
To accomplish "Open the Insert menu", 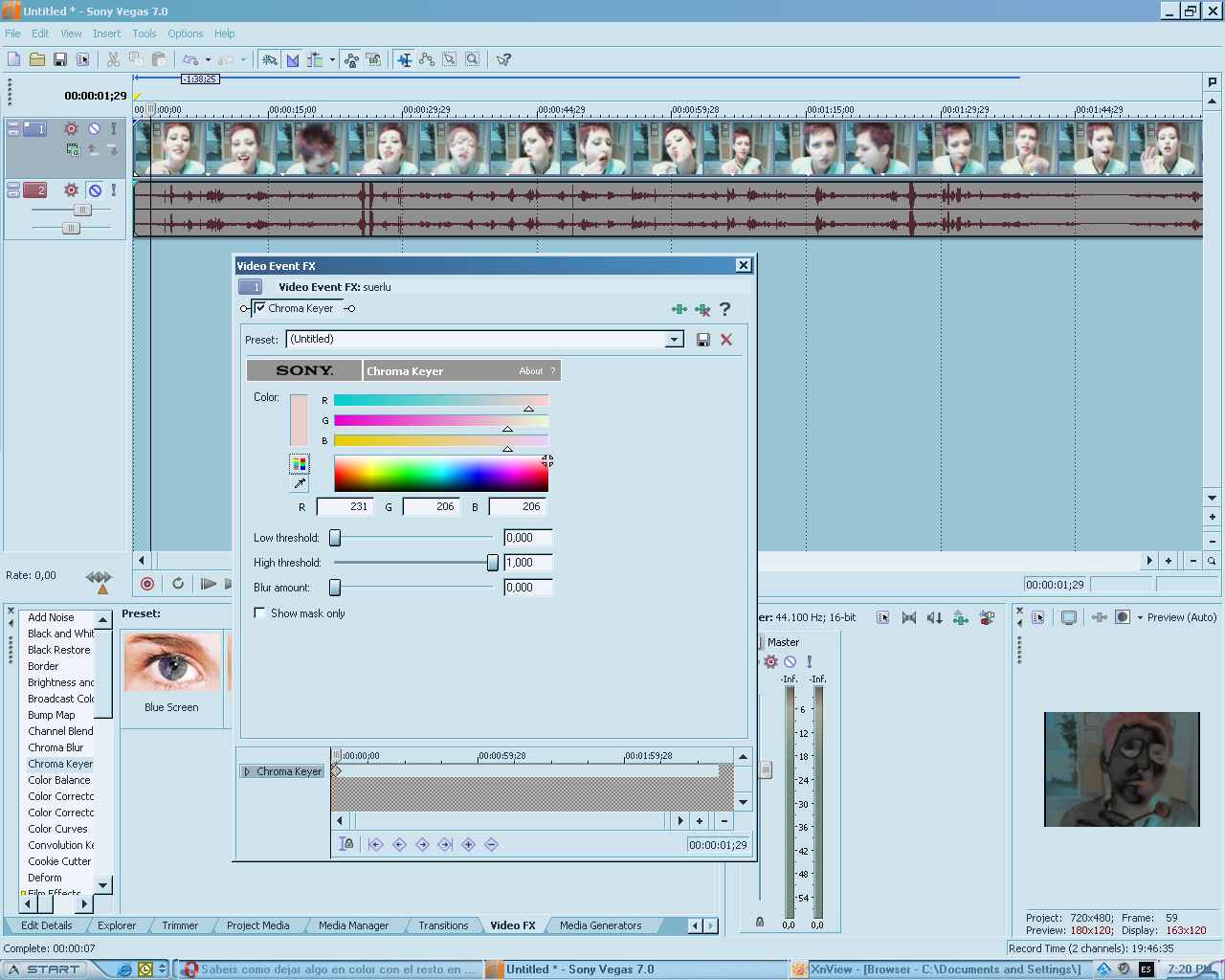I will point(106,33).
